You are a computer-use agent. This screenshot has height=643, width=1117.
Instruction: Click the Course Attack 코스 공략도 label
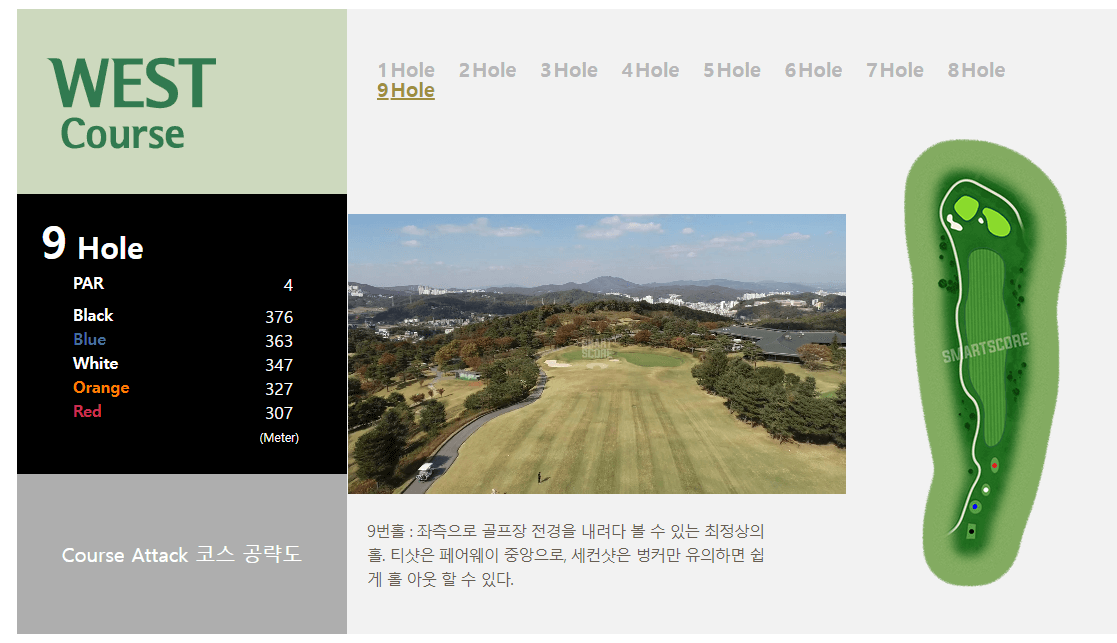pos(180,555)
